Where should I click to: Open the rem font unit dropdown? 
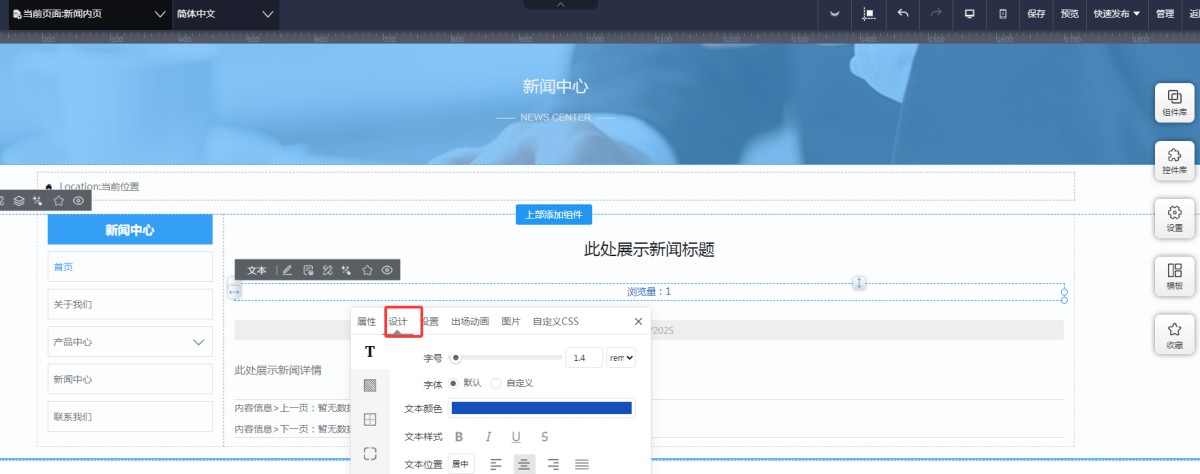[622, 358]
